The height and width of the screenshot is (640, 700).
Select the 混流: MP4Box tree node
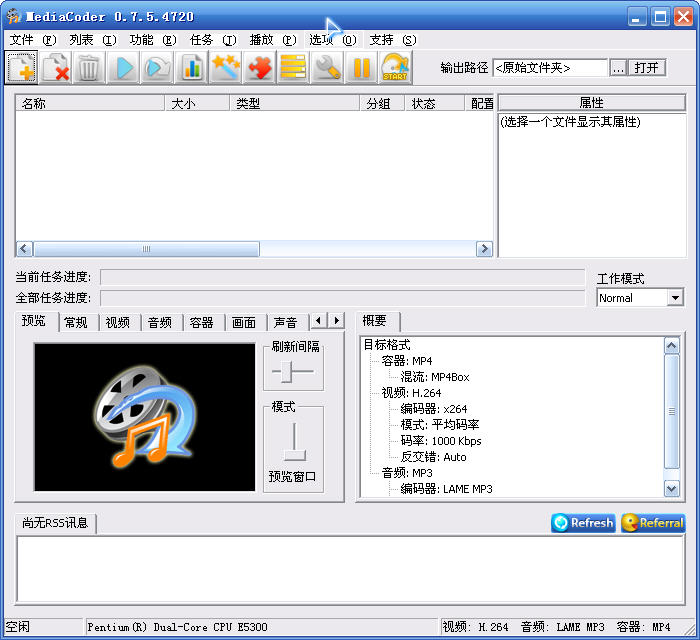tap(435, 377)
